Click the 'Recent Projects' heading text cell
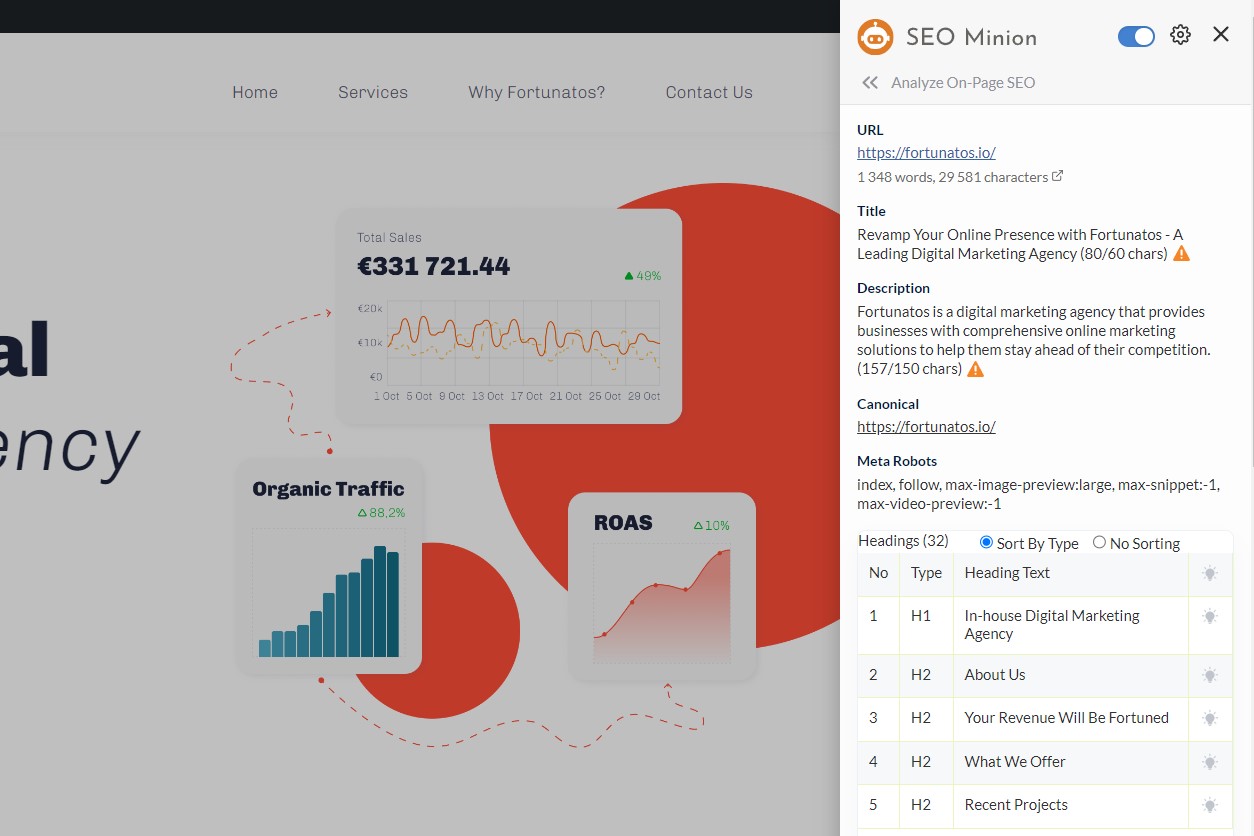Image resolution: width=1254 pixels, height=836 pixels. click(x=1071, y=805)
